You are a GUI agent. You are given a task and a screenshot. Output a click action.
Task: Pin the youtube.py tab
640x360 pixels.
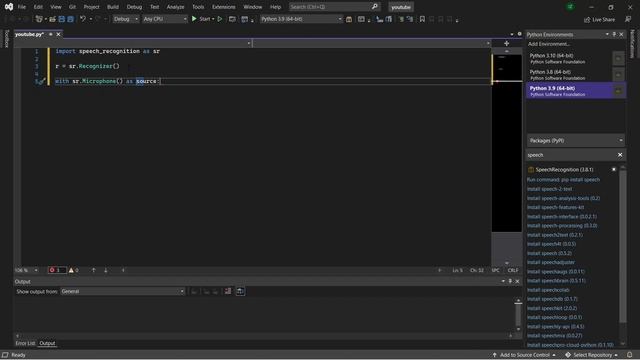pyautogui.click(x=51, y=34)
